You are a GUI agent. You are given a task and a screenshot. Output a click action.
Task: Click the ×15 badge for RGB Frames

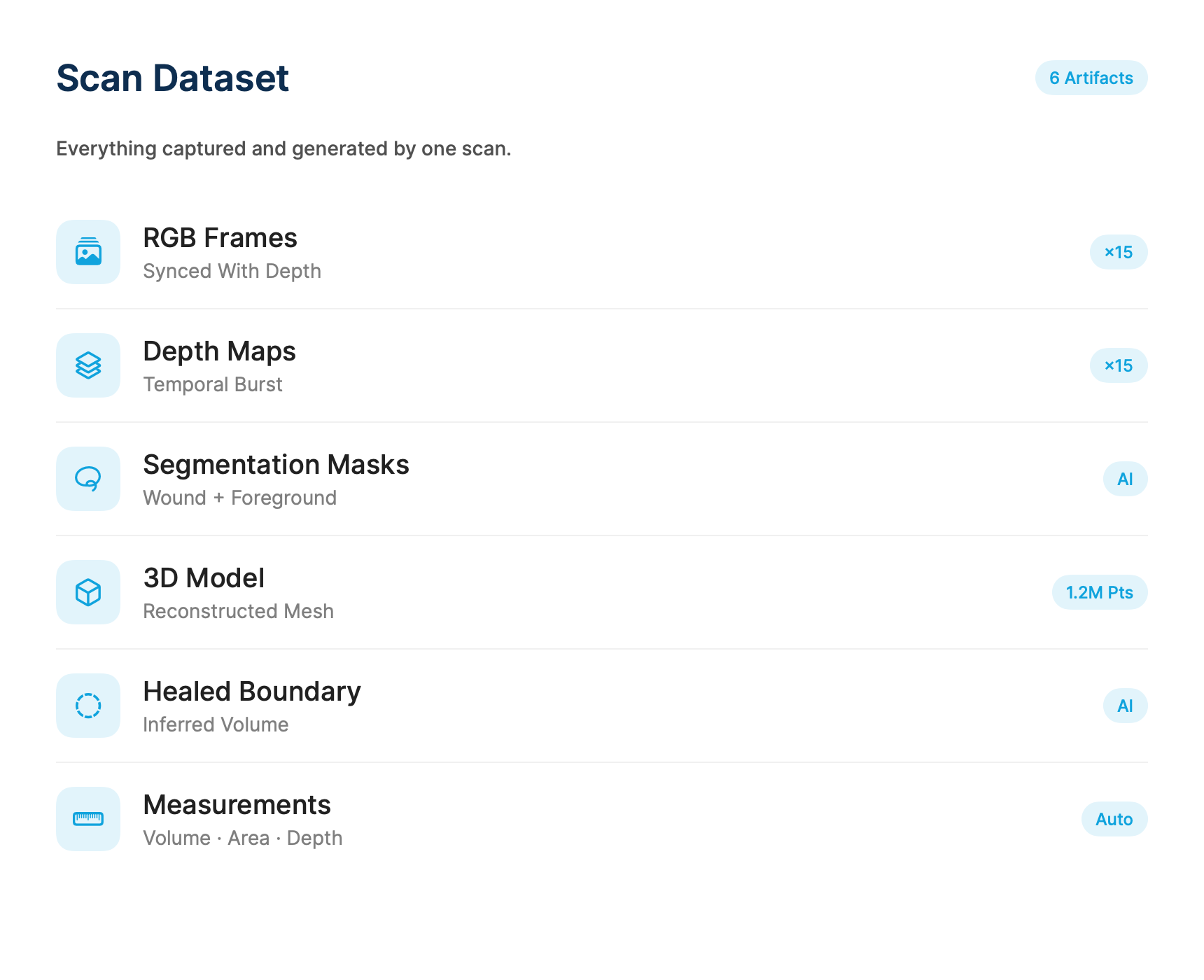click(1119, 252)
